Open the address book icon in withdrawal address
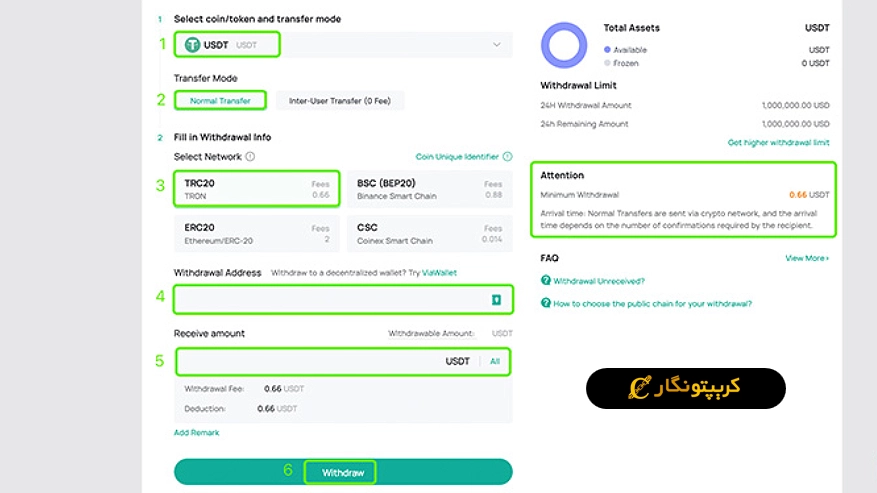Viewport: 877px width, 493px height. 496,300
